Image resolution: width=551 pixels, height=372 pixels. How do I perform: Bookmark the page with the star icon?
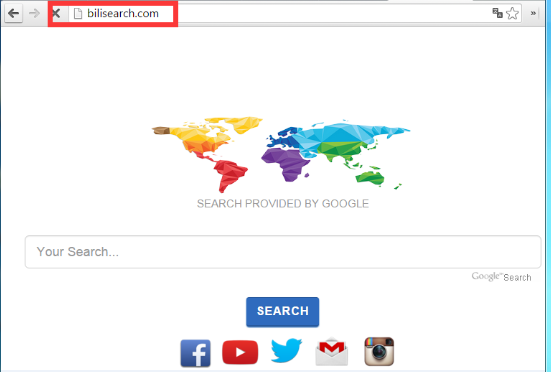512,13
